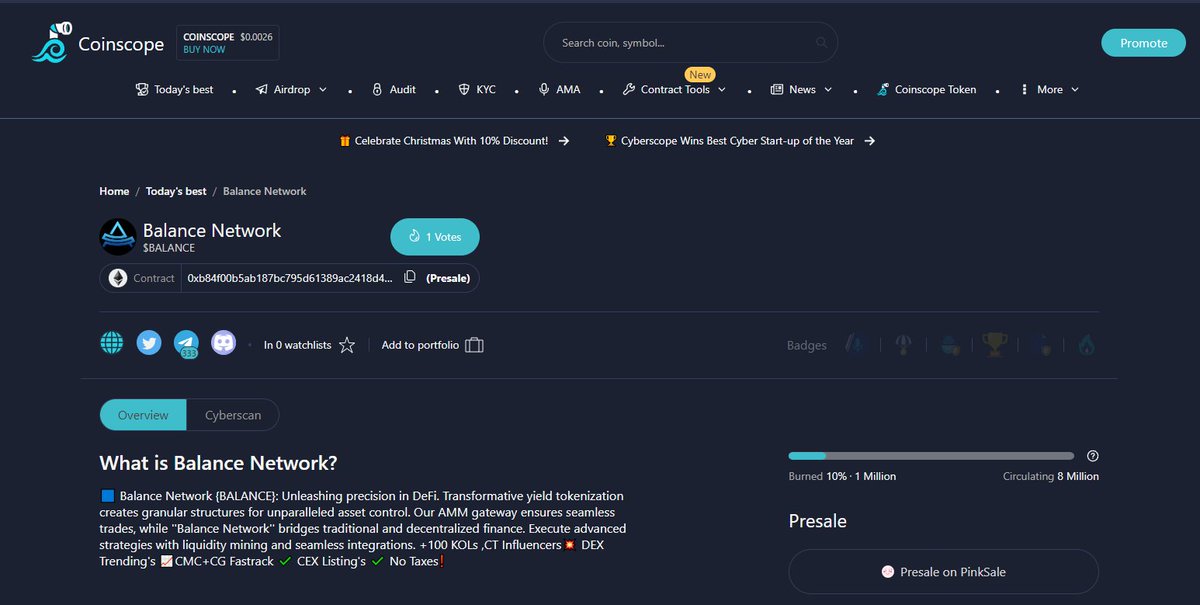Click the 'Burned 10% · 1 Million' text
The image size is (1200, 605).
[x=842, y=477]
